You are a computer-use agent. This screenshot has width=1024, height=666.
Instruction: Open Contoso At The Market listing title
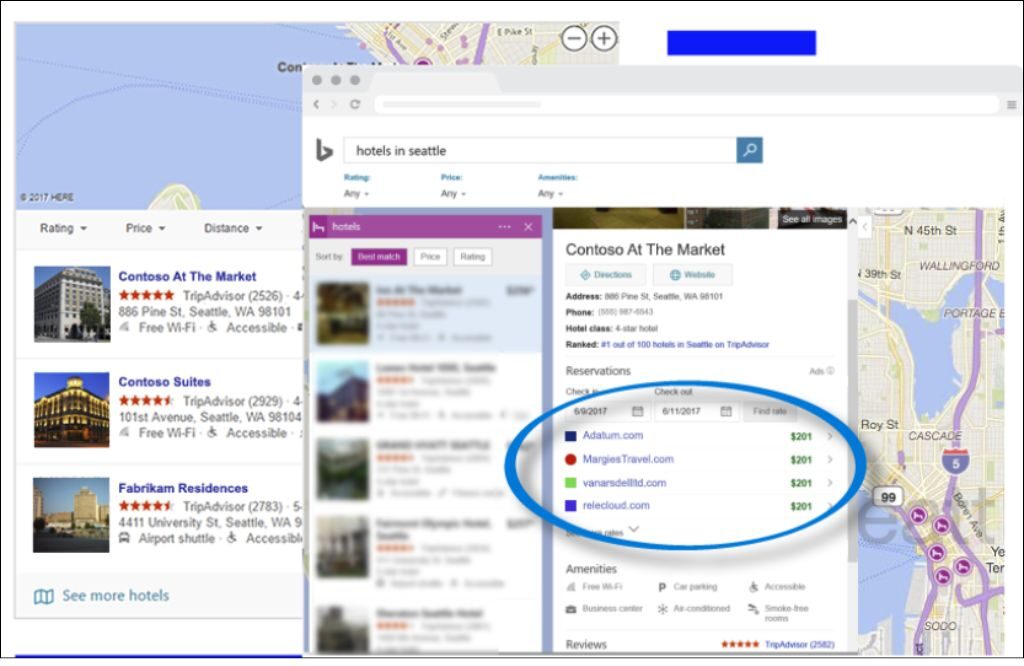pyautogui.click(x=187, y=276)
